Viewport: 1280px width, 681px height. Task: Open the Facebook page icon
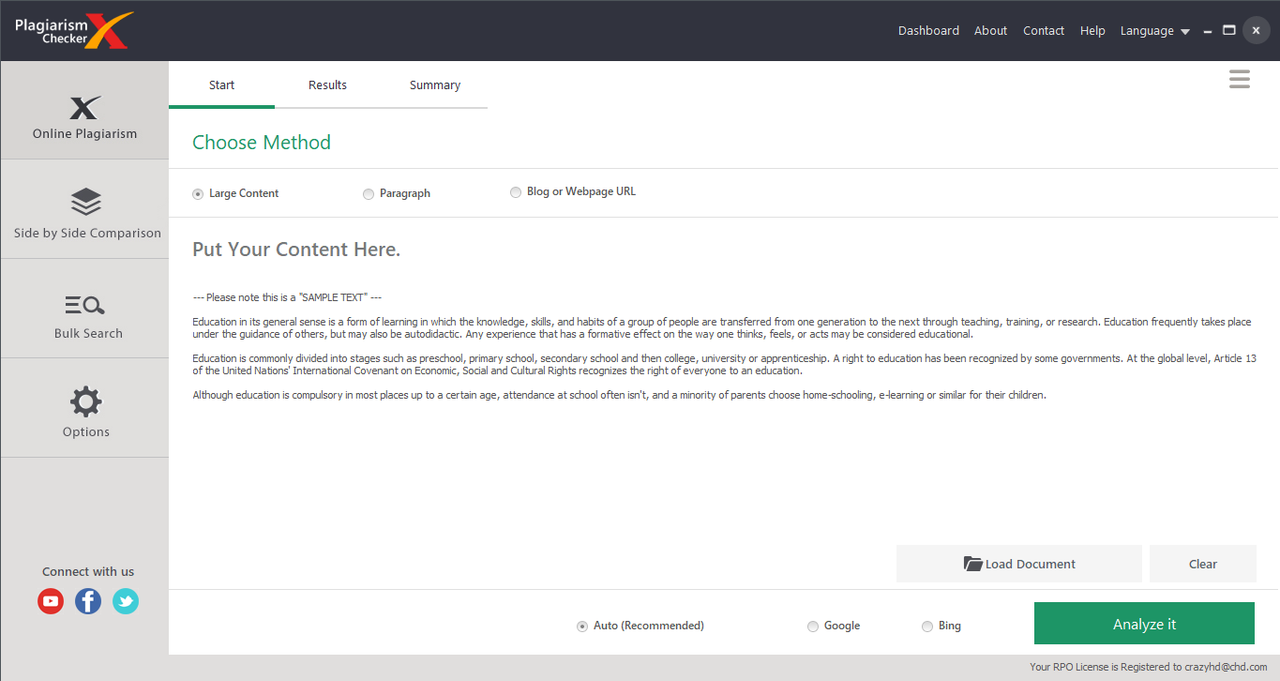88,601
